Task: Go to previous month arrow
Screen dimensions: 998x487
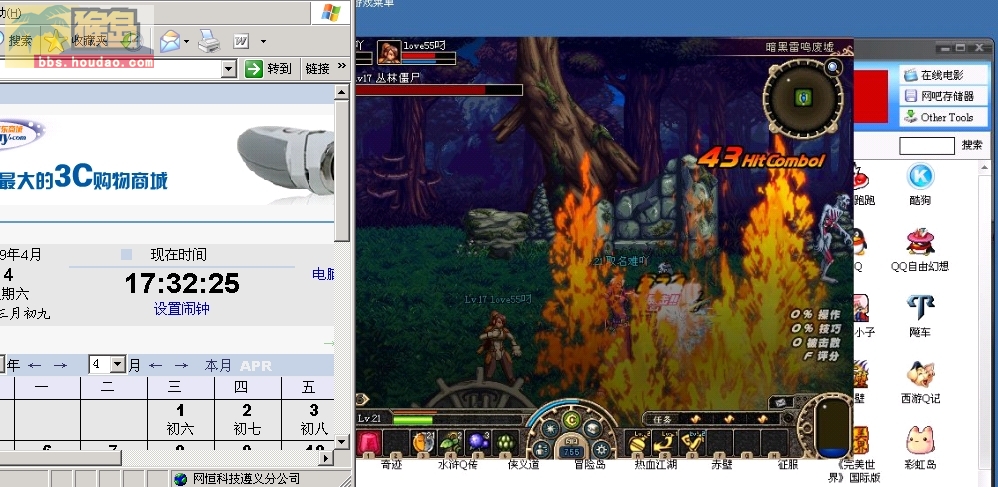Action: pyautogui.click(x=155, y=365)
